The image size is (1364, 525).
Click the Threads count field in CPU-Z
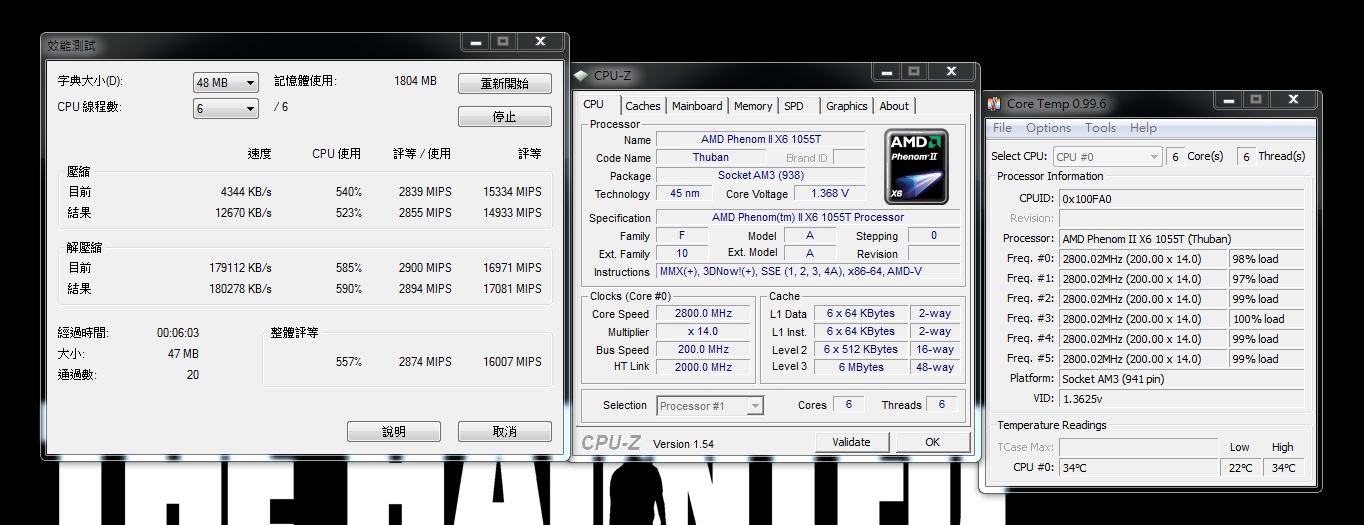[x=941, y=404]
